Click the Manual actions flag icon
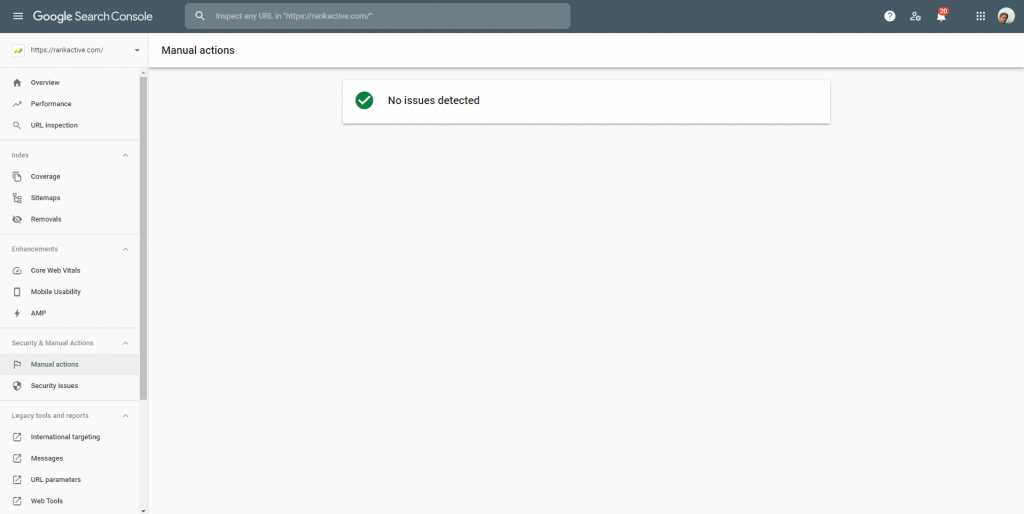 pos(17,364)
